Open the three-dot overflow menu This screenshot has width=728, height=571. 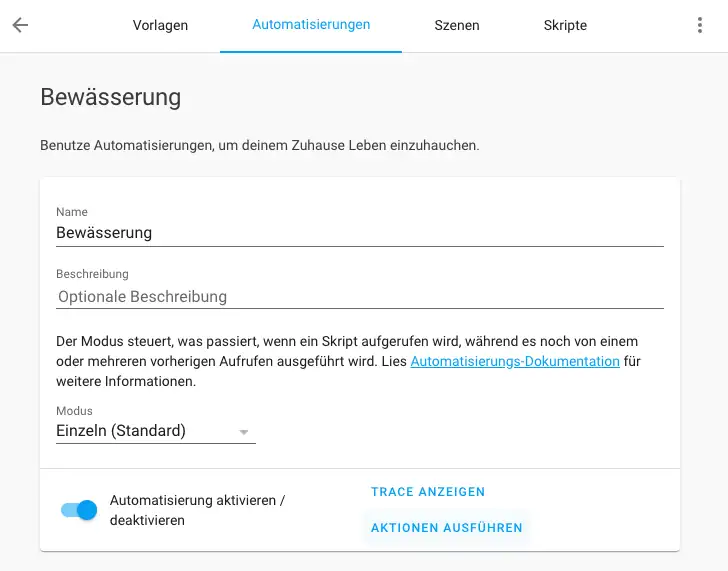pos(700,25)
